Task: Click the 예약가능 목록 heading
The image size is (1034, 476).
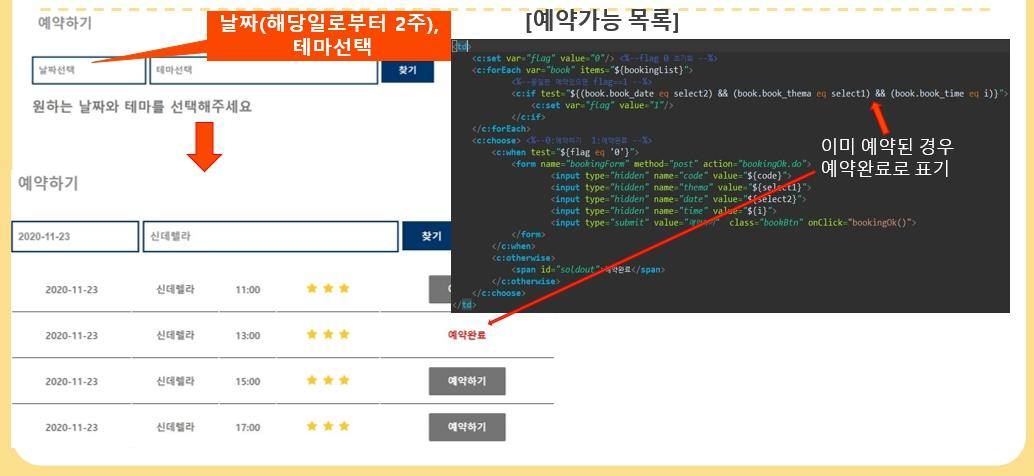Action: [x=601, y=21]
